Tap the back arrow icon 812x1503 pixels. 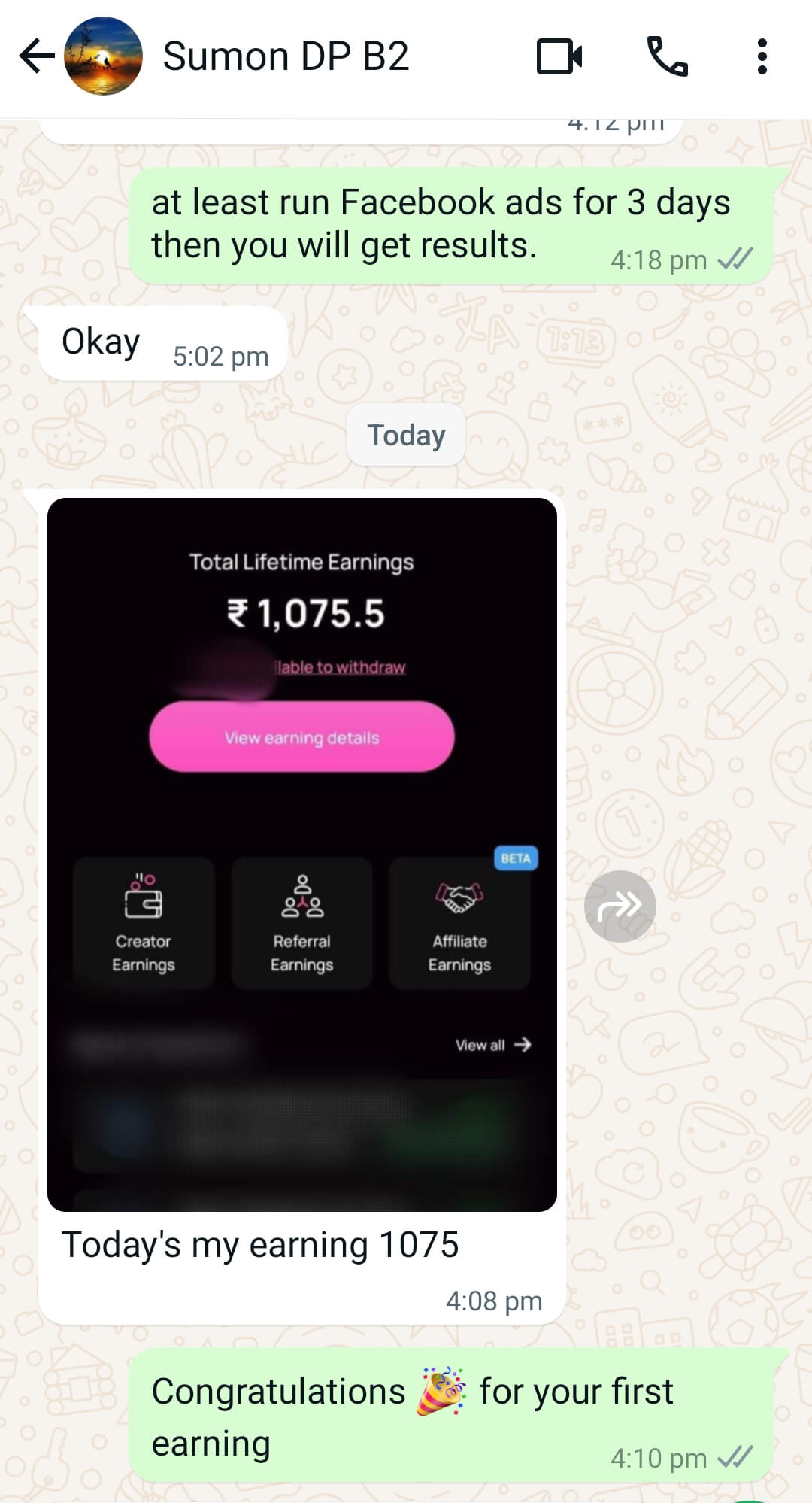tap(36, 56)
